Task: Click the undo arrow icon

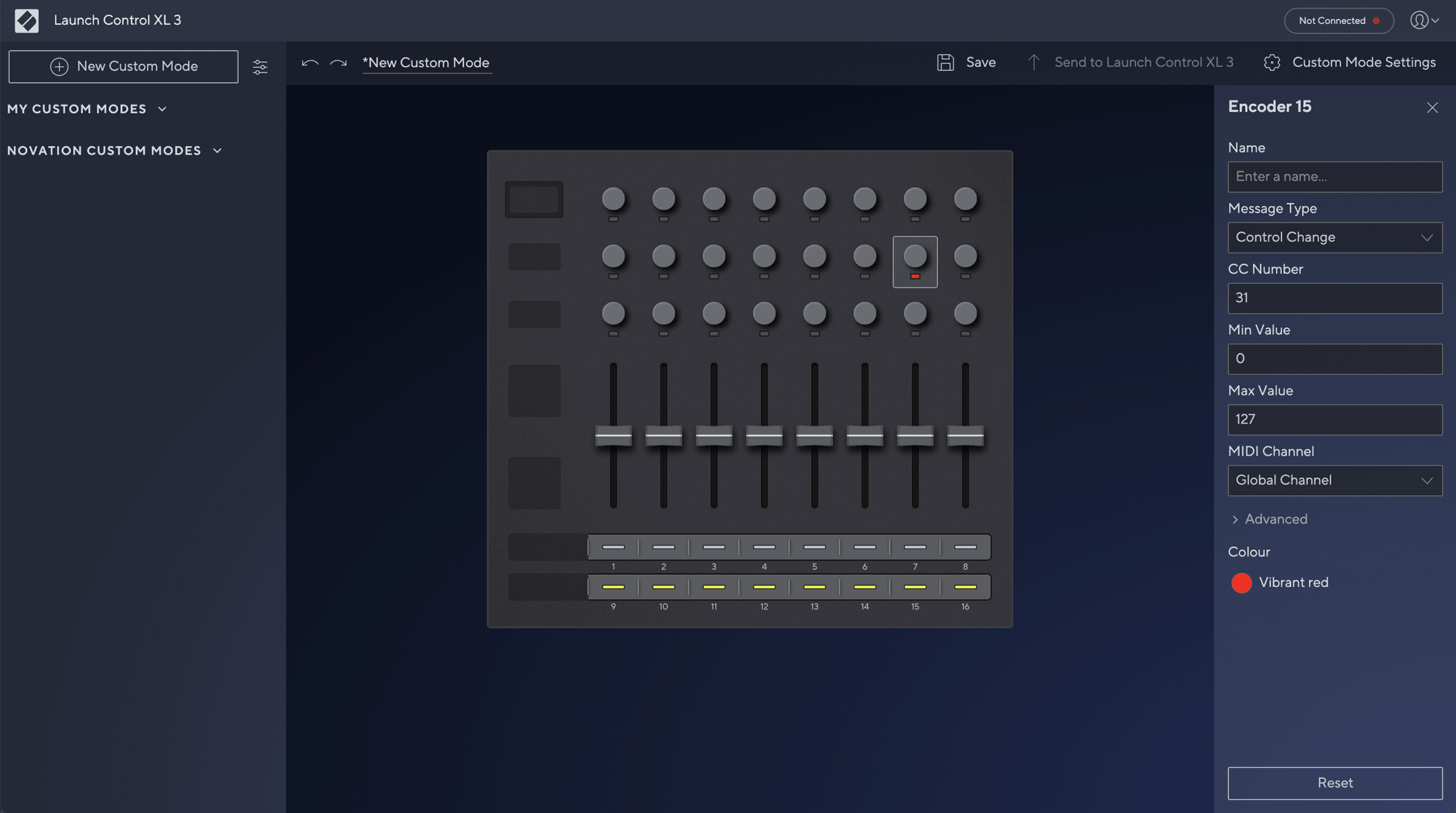Action: click(x=309, y=63)
